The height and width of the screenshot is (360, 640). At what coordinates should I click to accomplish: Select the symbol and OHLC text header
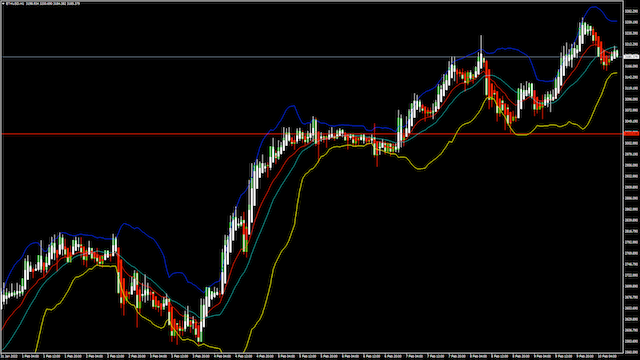[x=42, y=4]
